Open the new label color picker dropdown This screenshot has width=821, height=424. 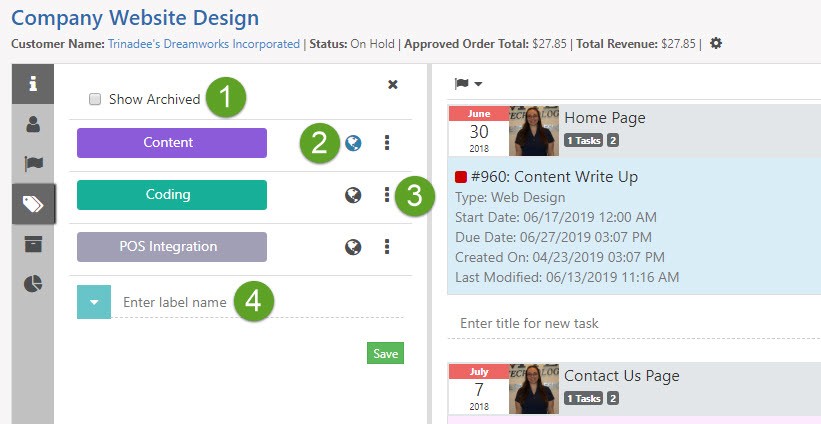tap(93, 301)
